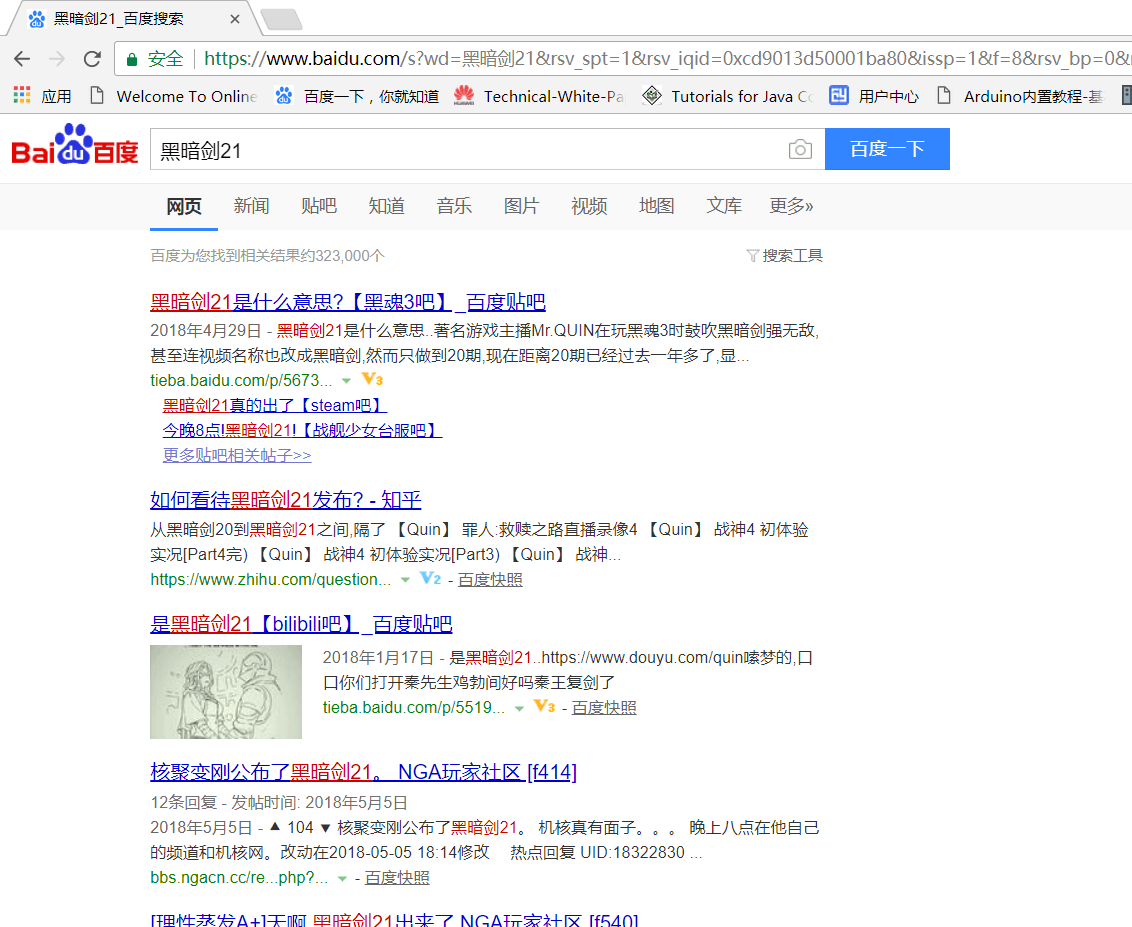
Task: Open result [理性蒸发A+]天啊,黑暗剑21出来了
Action: [394, 920]
